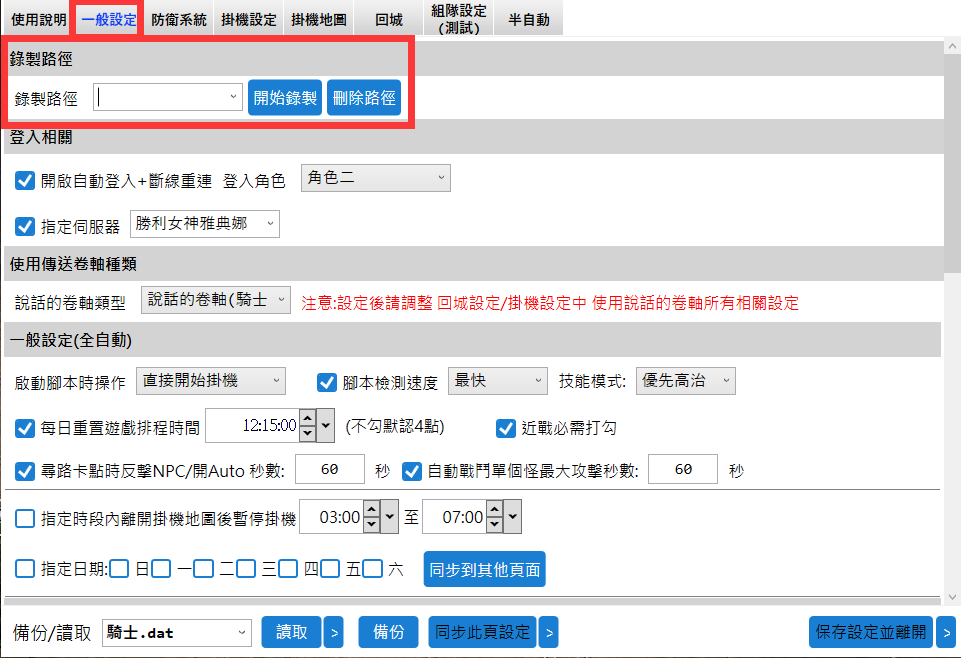
Task: Increase the 07:00 end time spinner
Action: coord(493,512)
